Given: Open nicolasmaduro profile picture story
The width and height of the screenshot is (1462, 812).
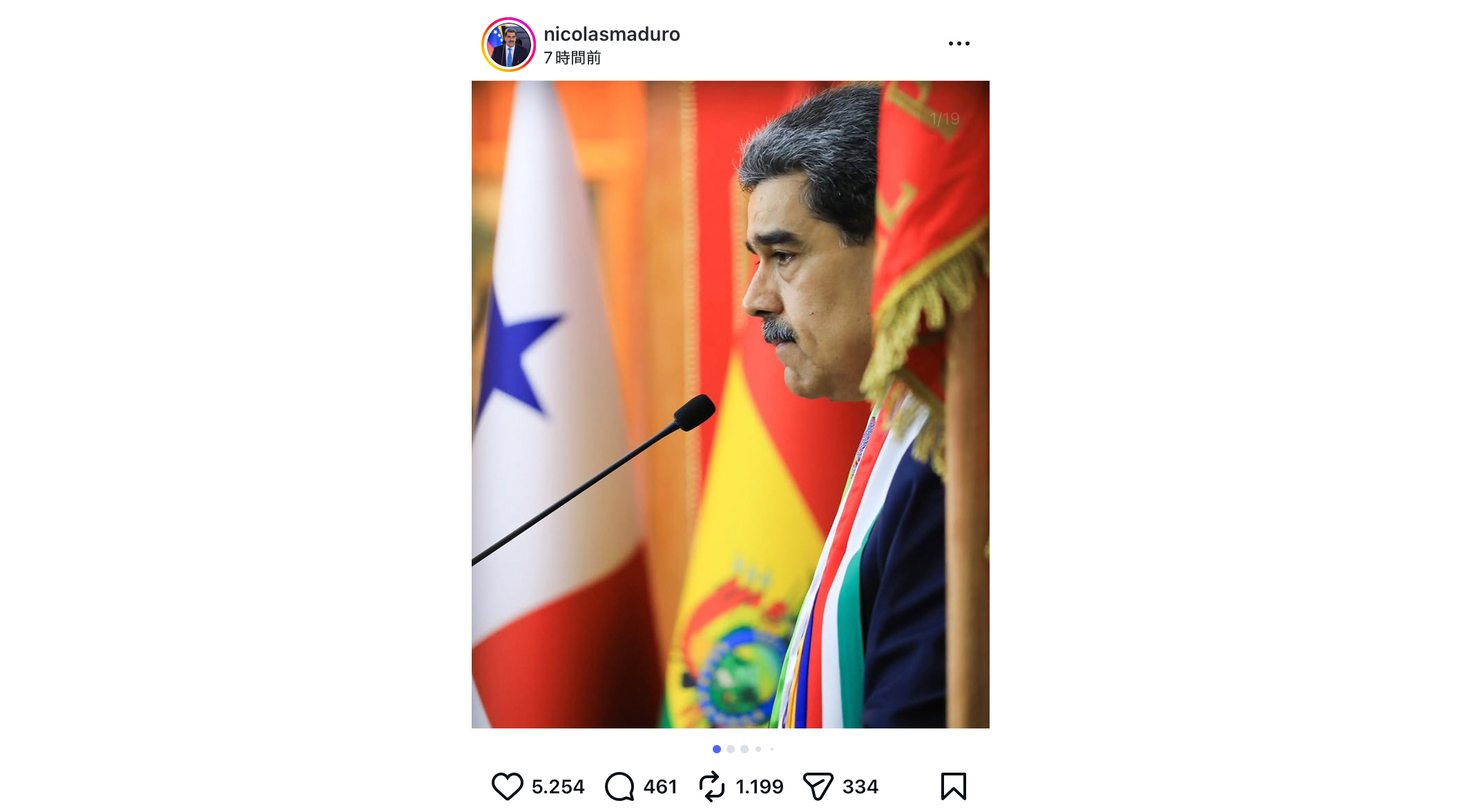Looking at the screenshot, I should pyautogui.click(x=508, y=45).
